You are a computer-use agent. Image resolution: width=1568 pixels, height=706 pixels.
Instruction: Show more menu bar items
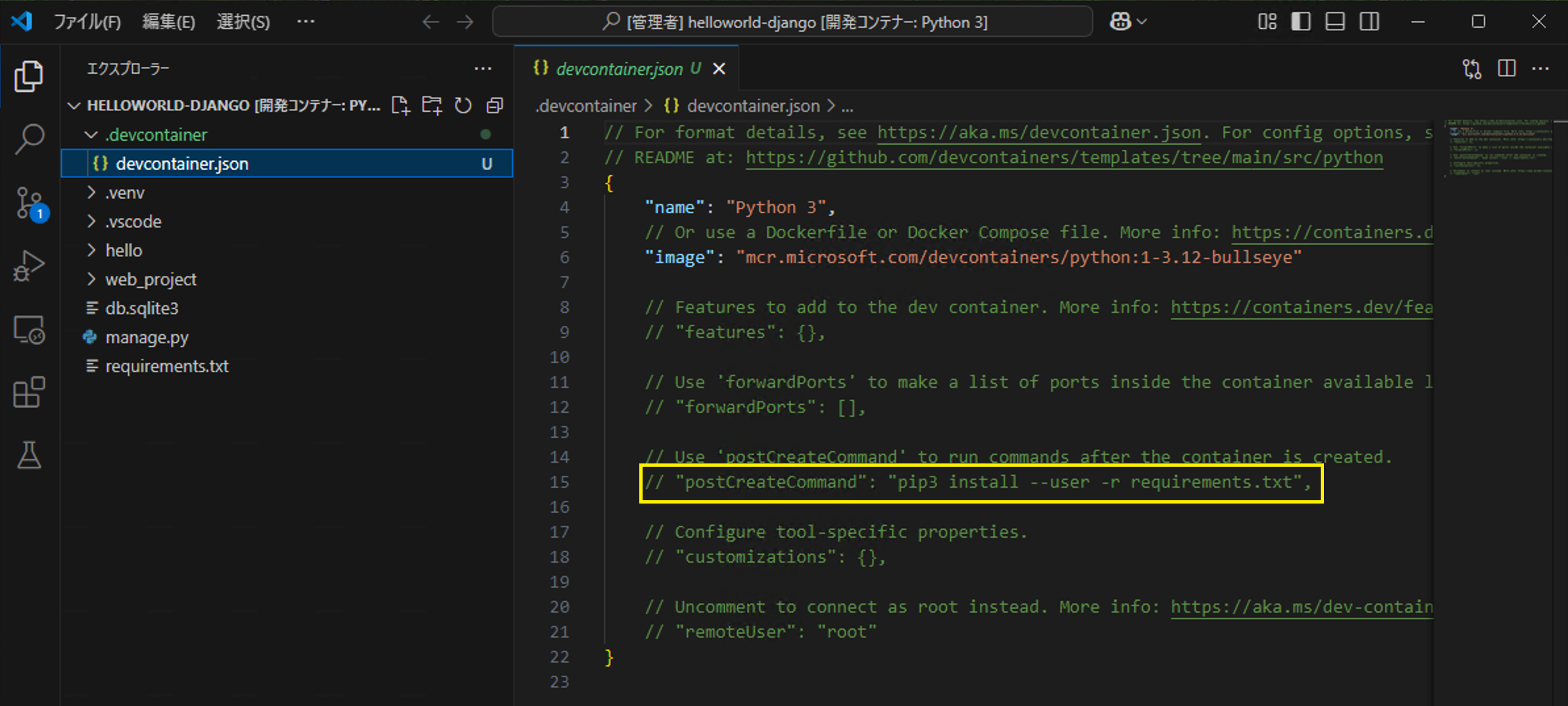[x=306, y=22]
